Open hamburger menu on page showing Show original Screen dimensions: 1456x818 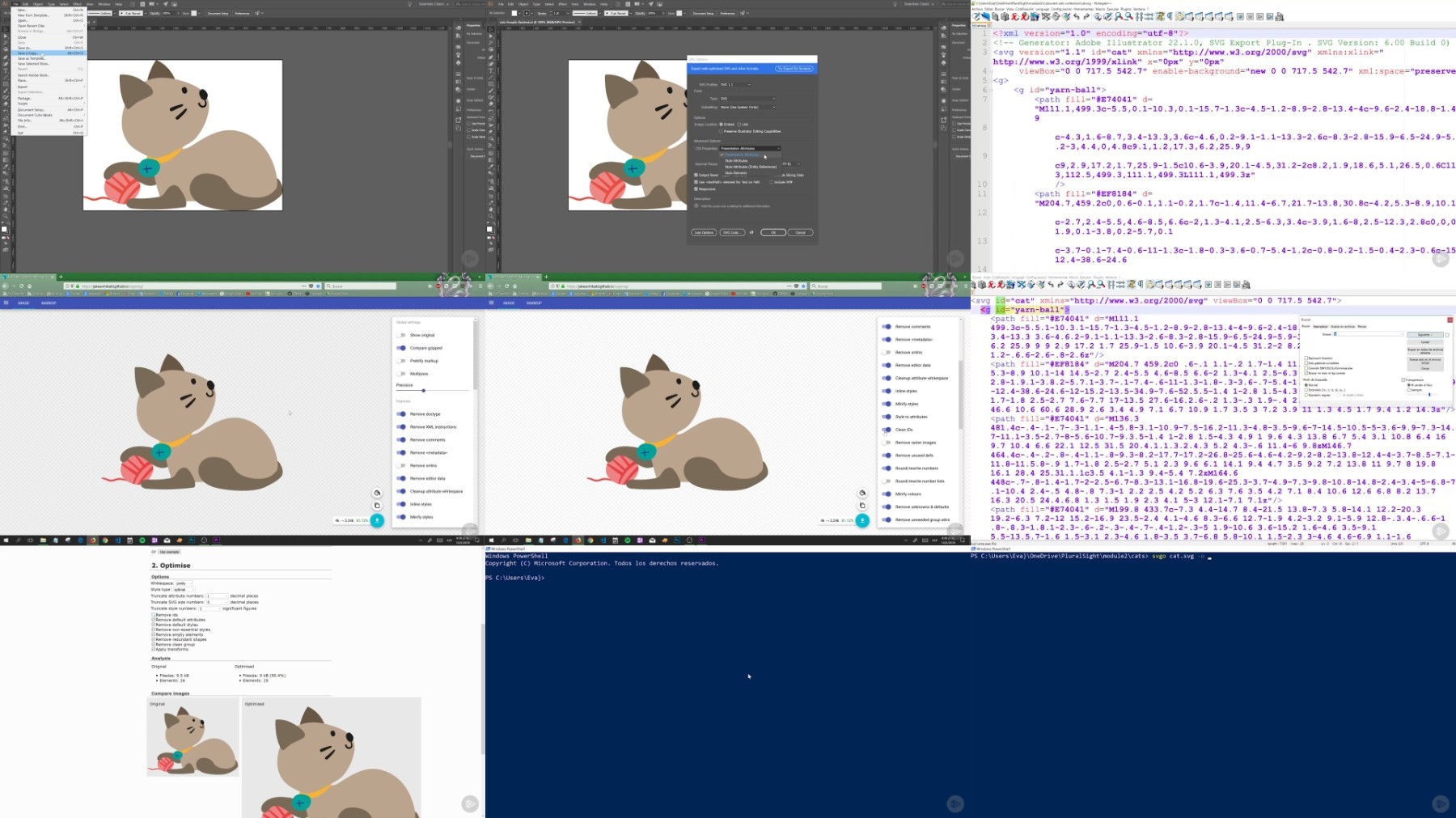click(x=6, y=303)
